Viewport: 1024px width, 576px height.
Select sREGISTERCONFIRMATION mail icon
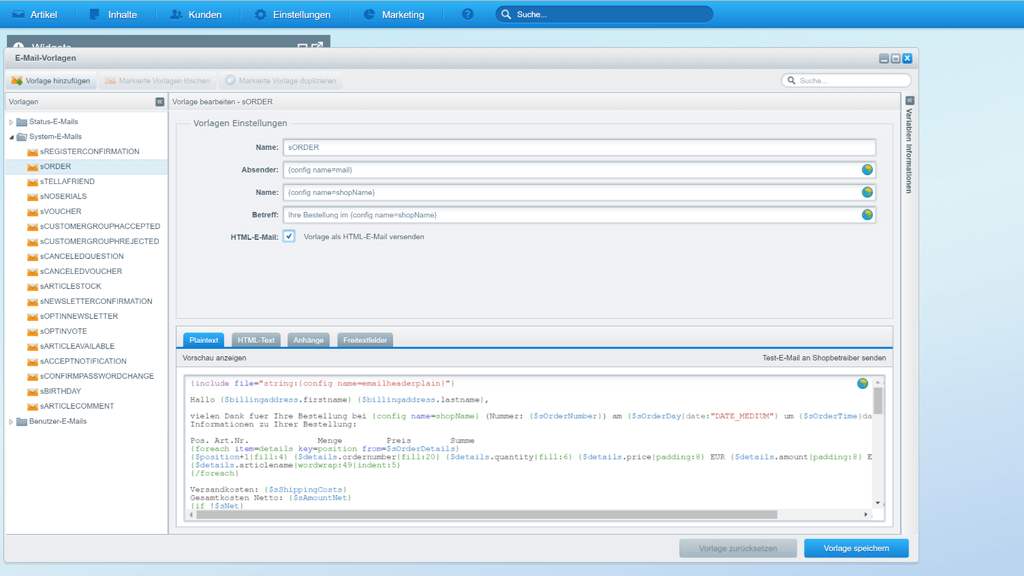(x=32, y=152)
